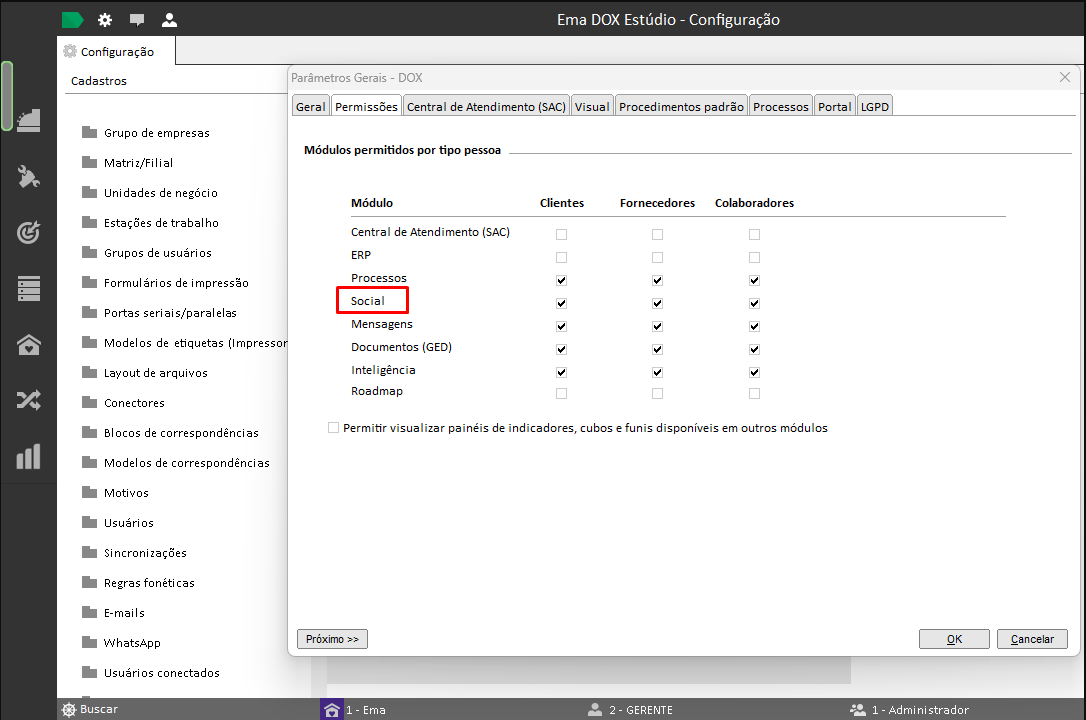The width and height of the screenshot is (1086, 720).
Task: Click user icon beside 2 - GERENTE
Action: click(x=595, y=710)
